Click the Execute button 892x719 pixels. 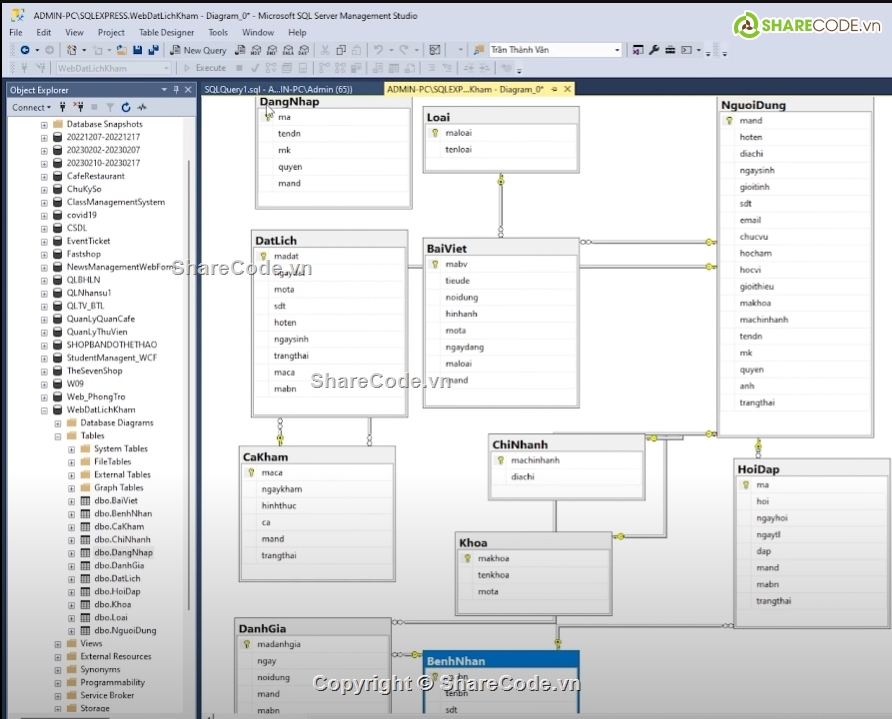coord(205,68)
